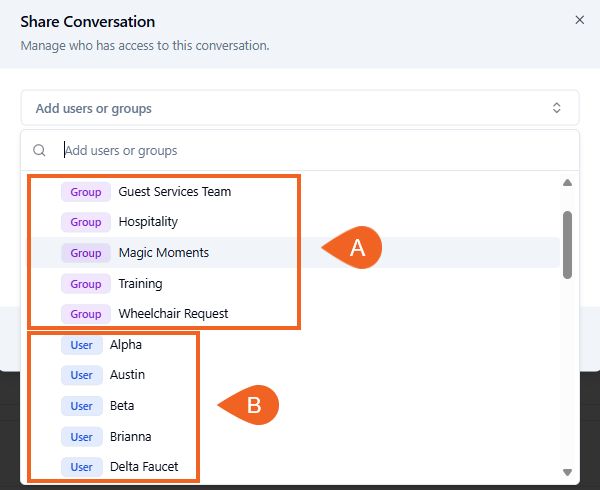Click the up-down chevron on the combo box
The image size is (600, 490).
[557, 108]
